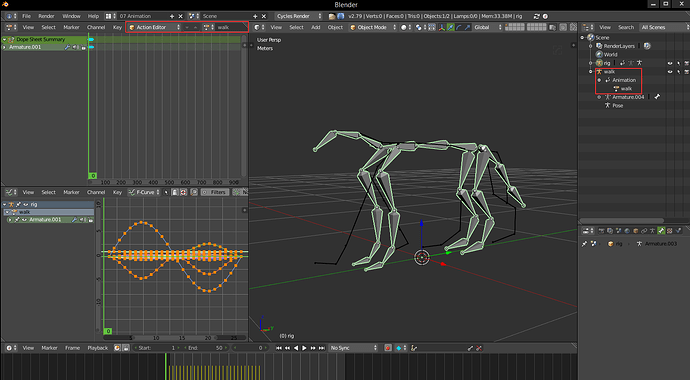The image size is (690, 380).
Task: Expand the Armature.001 dope sheet channel
Action: 4,47
